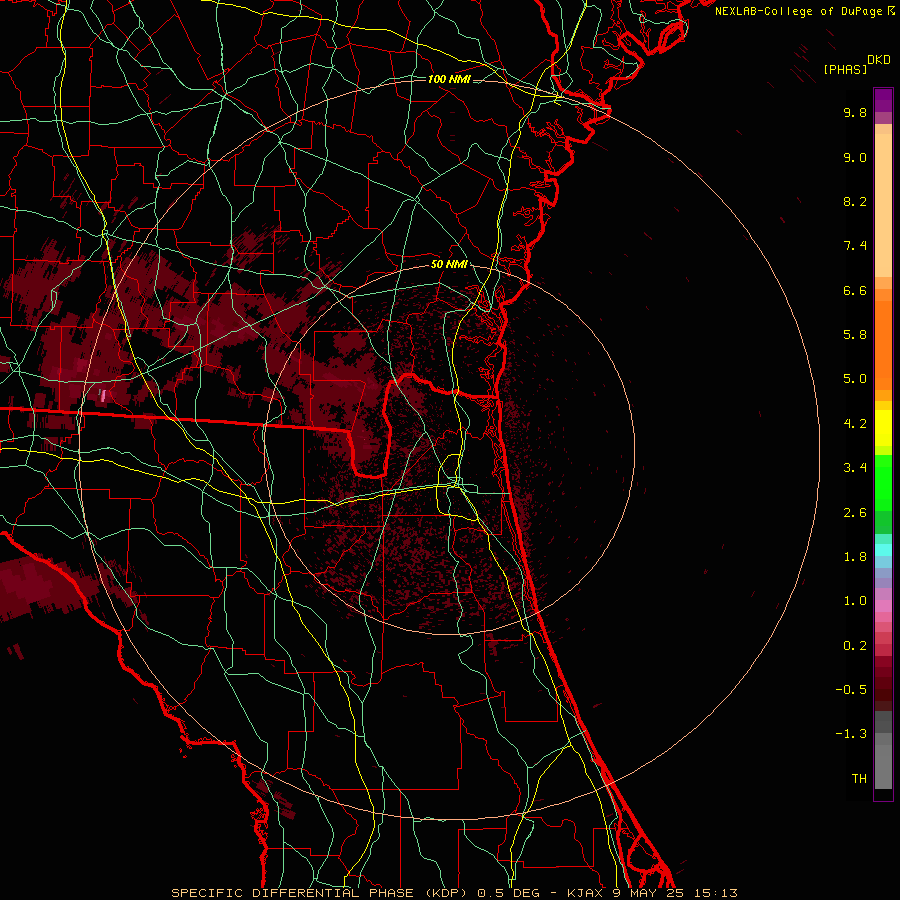This screenshot has width=900, height=900.
Task: Pick the purple segment at the top of the scale
Action: tap(883, 100)
